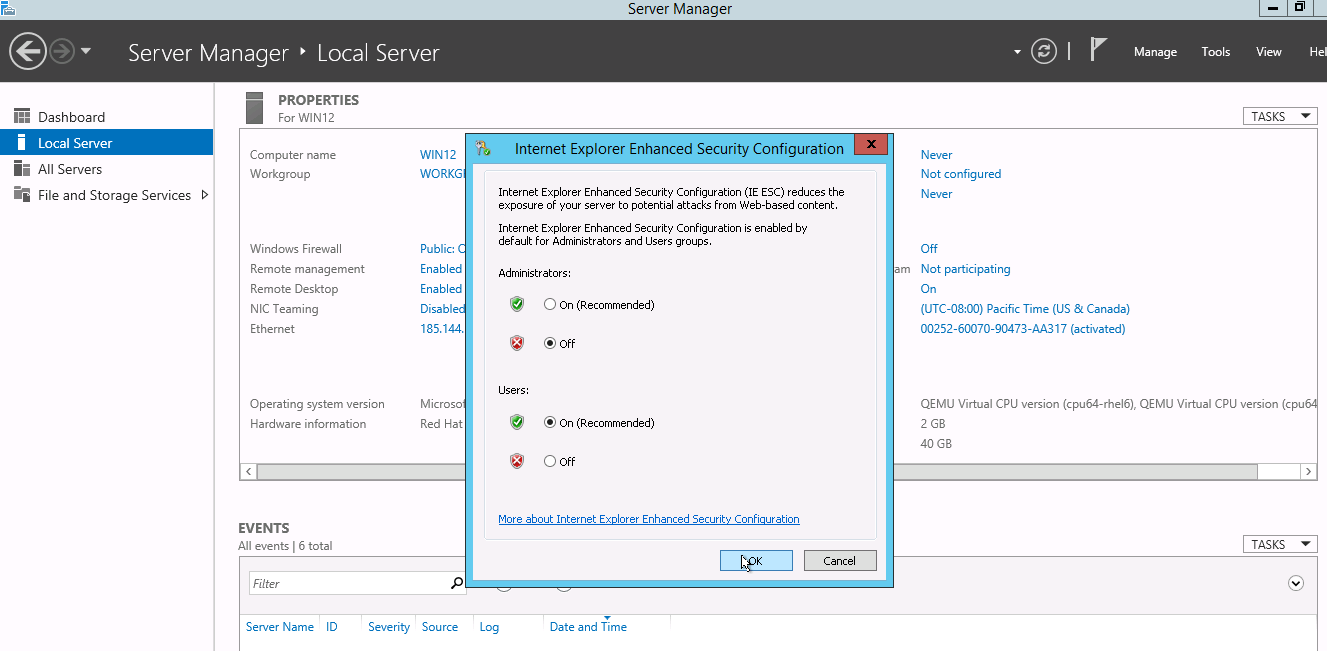
Task: Open the Events TASKS dropdown
Action: tap(1280, 545)
